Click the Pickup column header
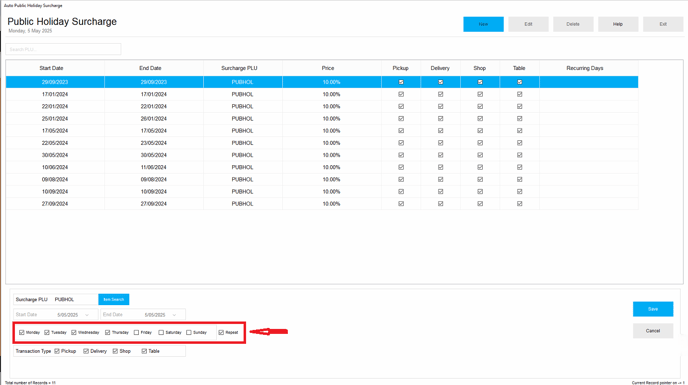The height and width of the screenshot is (385, 688). click(x=401, y=68)
